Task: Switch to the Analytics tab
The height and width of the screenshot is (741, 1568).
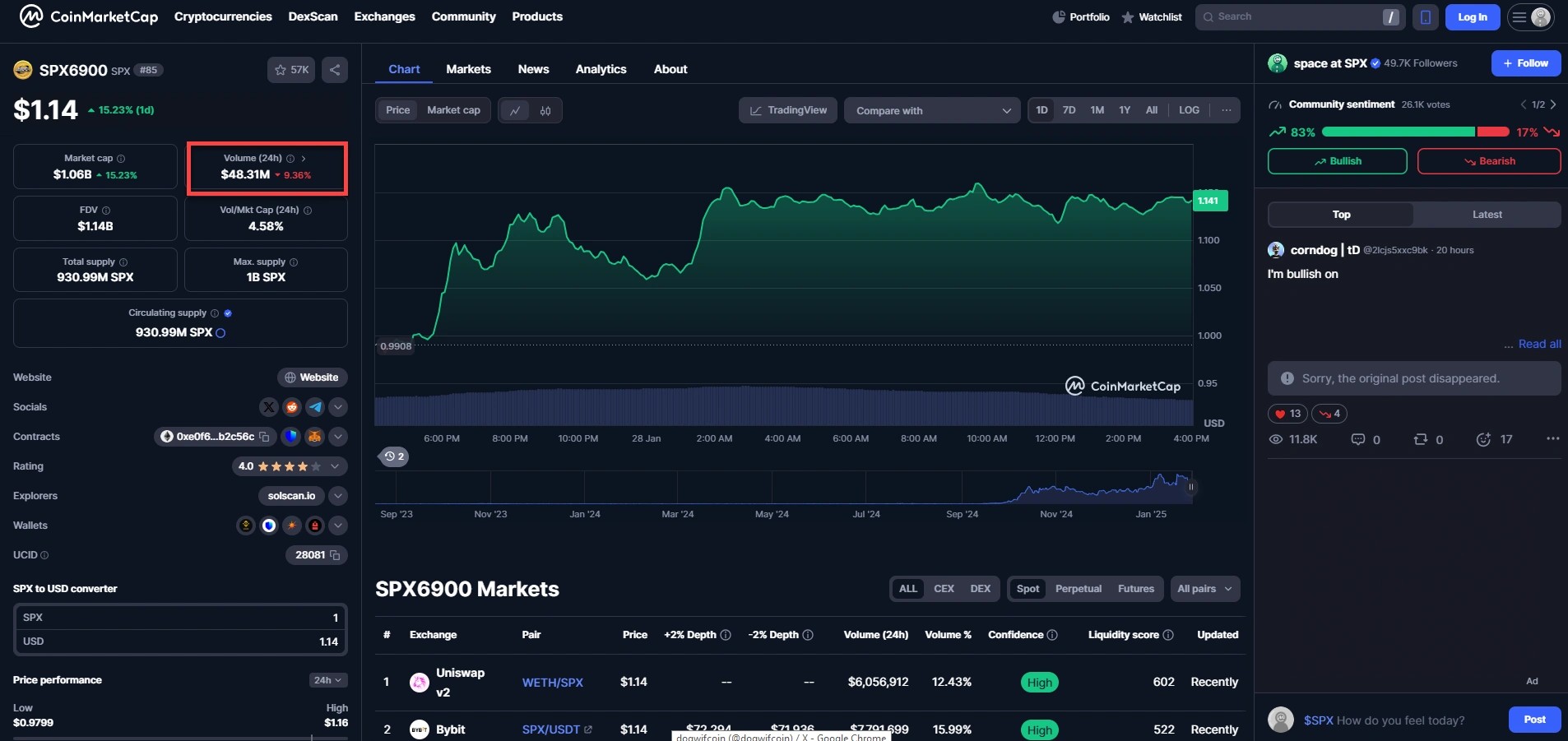Action: coord(601,69)
